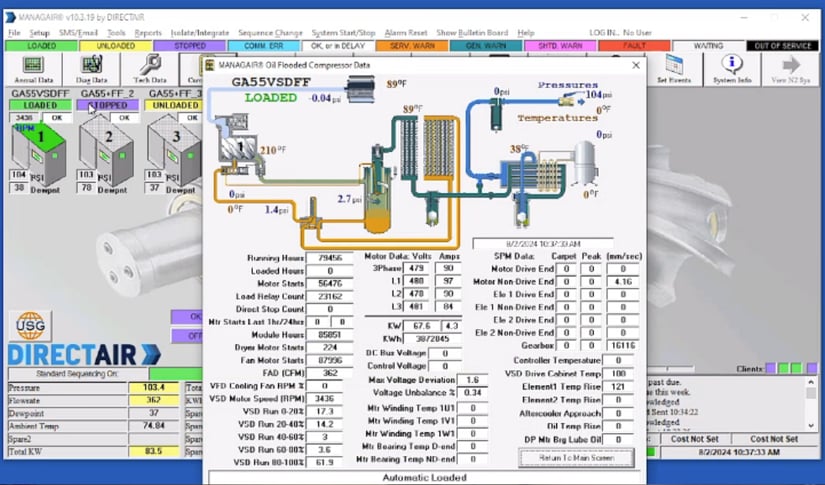Click the orange SERV. WARN legend swatch
The width and height of the screenshot is (825, 485).
[x=412, y=46]
